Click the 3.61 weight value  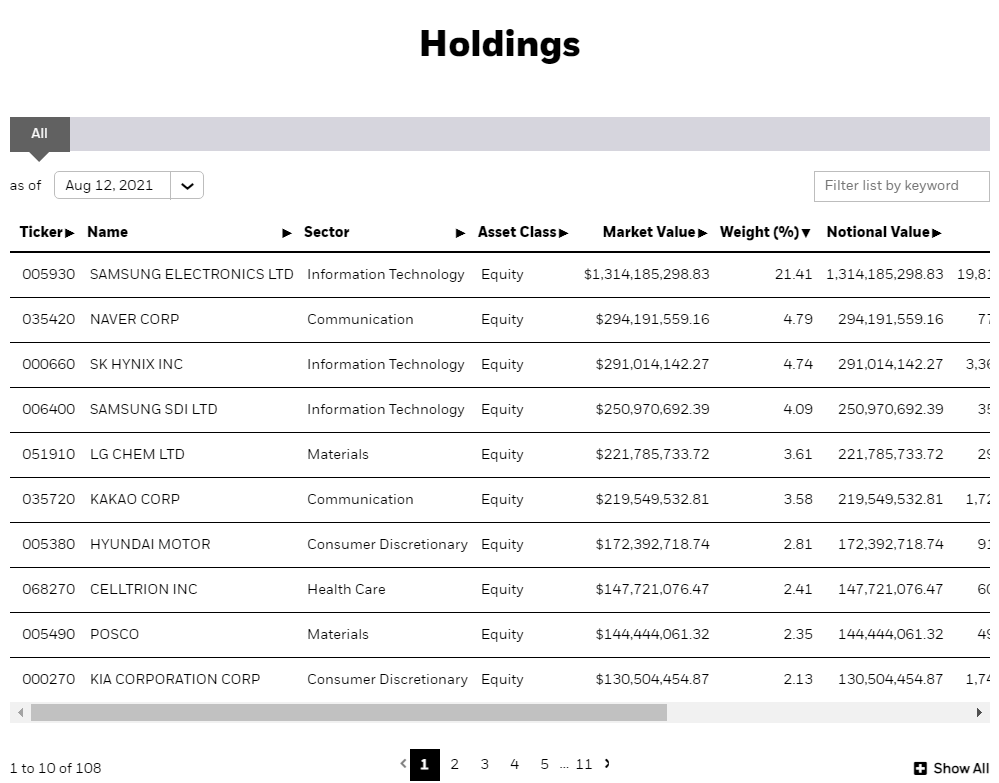tap(798, 454)
